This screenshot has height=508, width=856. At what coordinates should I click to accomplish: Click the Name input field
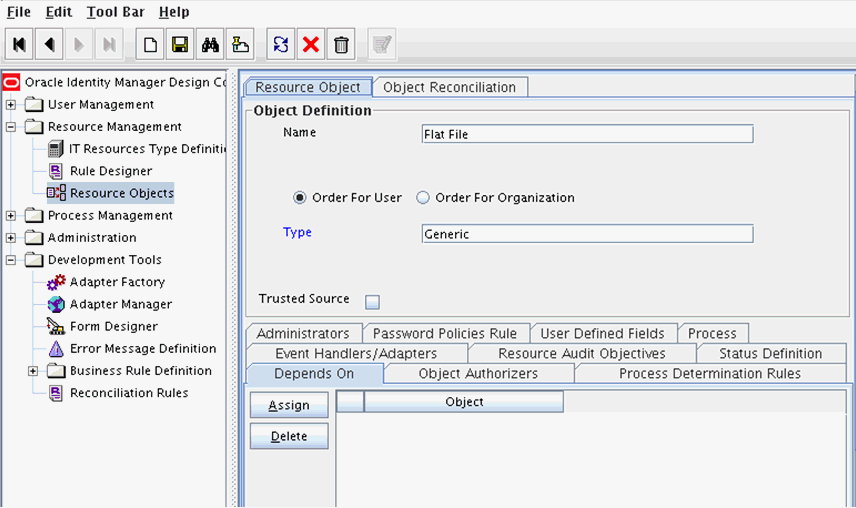(587, 134)
